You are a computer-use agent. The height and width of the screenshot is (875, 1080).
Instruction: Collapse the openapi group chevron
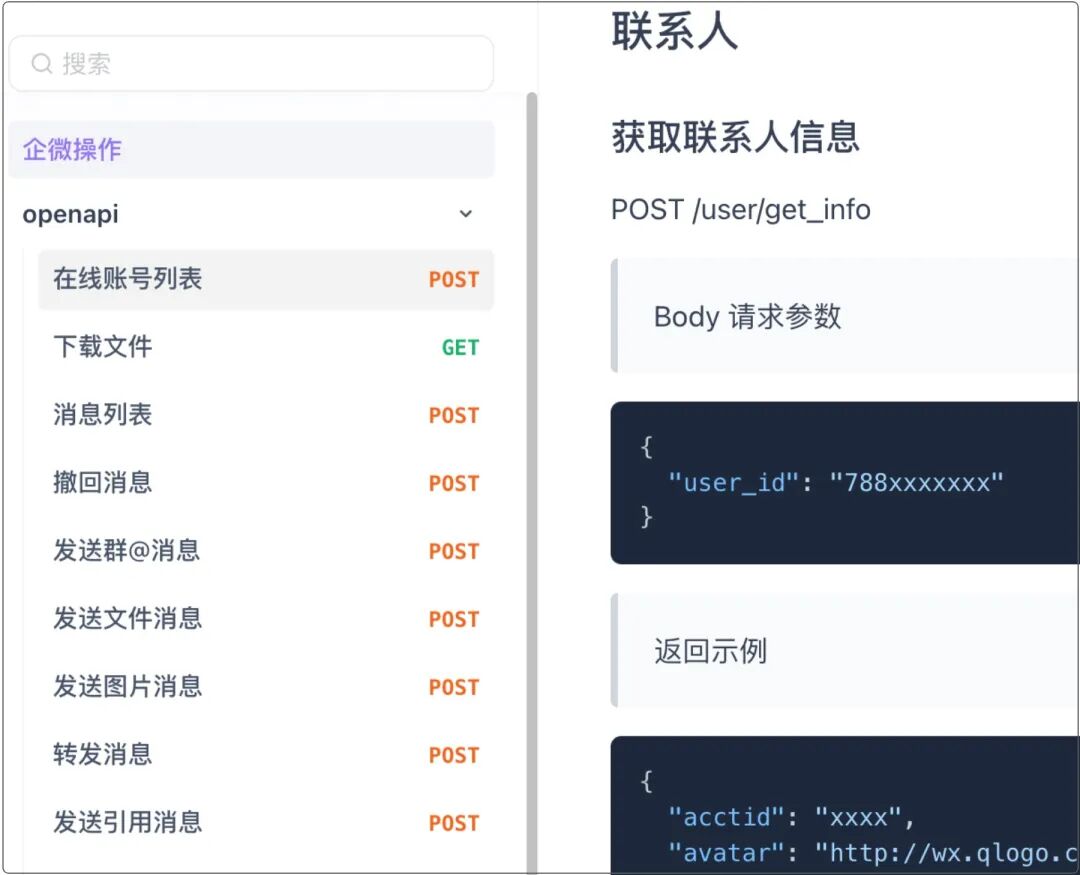466,214
